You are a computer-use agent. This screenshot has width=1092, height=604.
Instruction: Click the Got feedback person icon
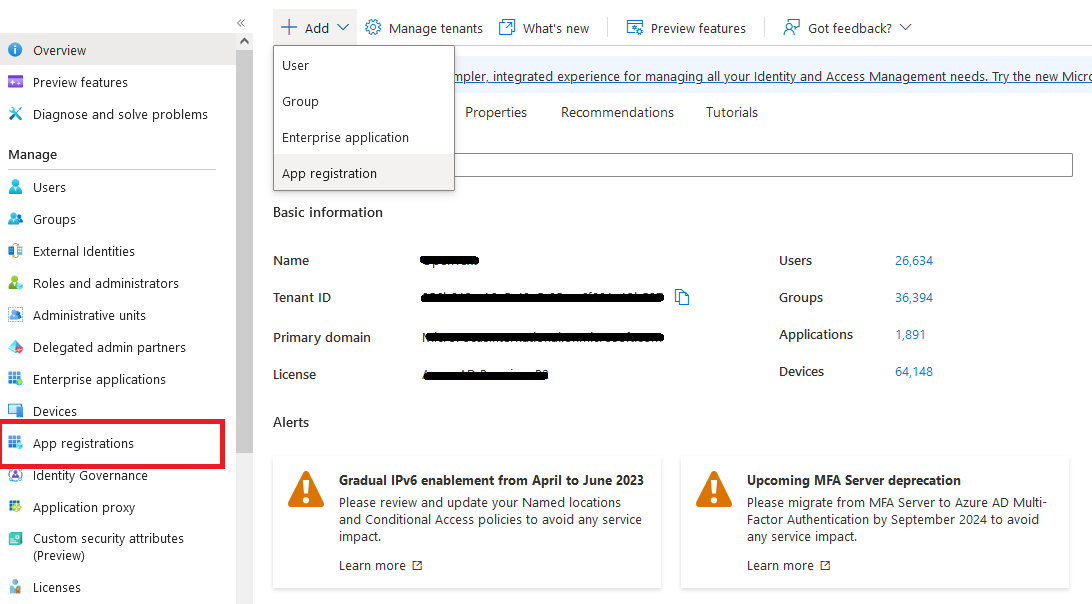tap(791, 27)
